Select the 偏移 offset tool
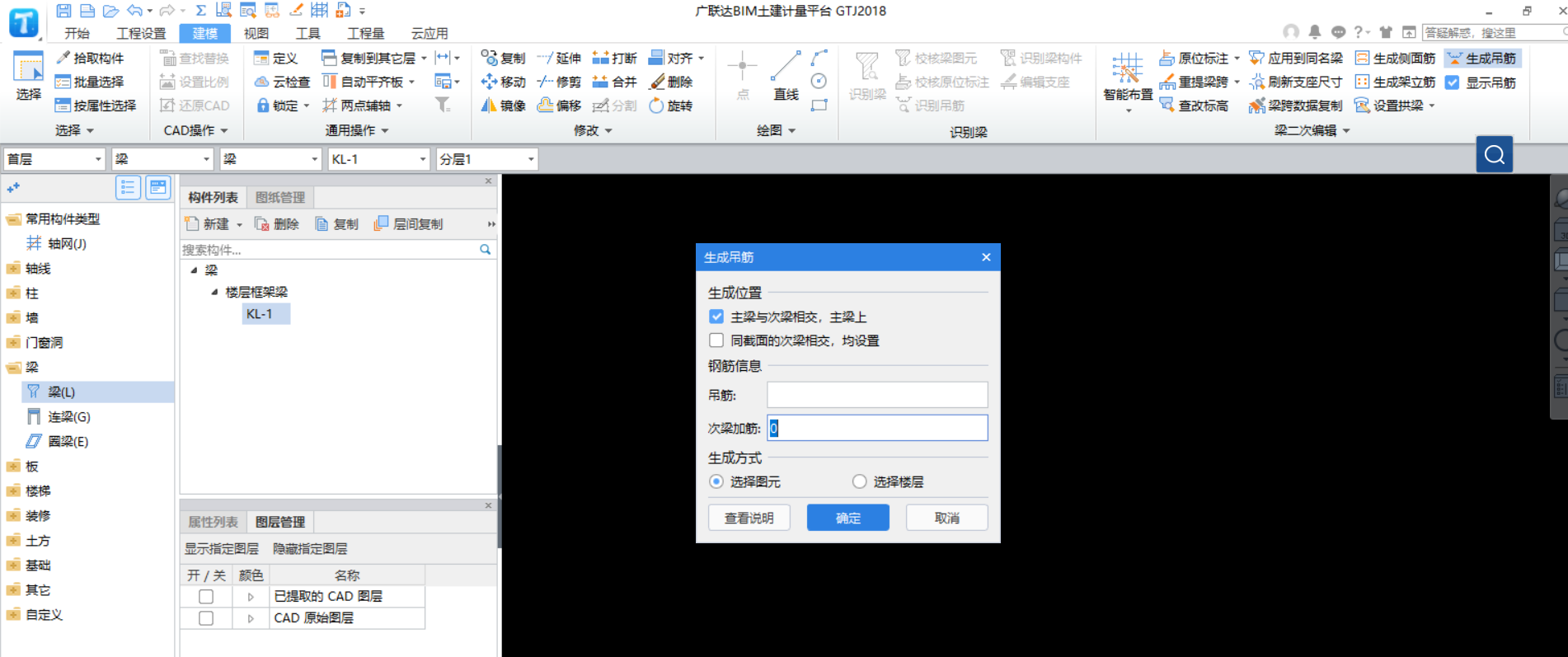Viewport: 1568px width, 657px height. 559,106
